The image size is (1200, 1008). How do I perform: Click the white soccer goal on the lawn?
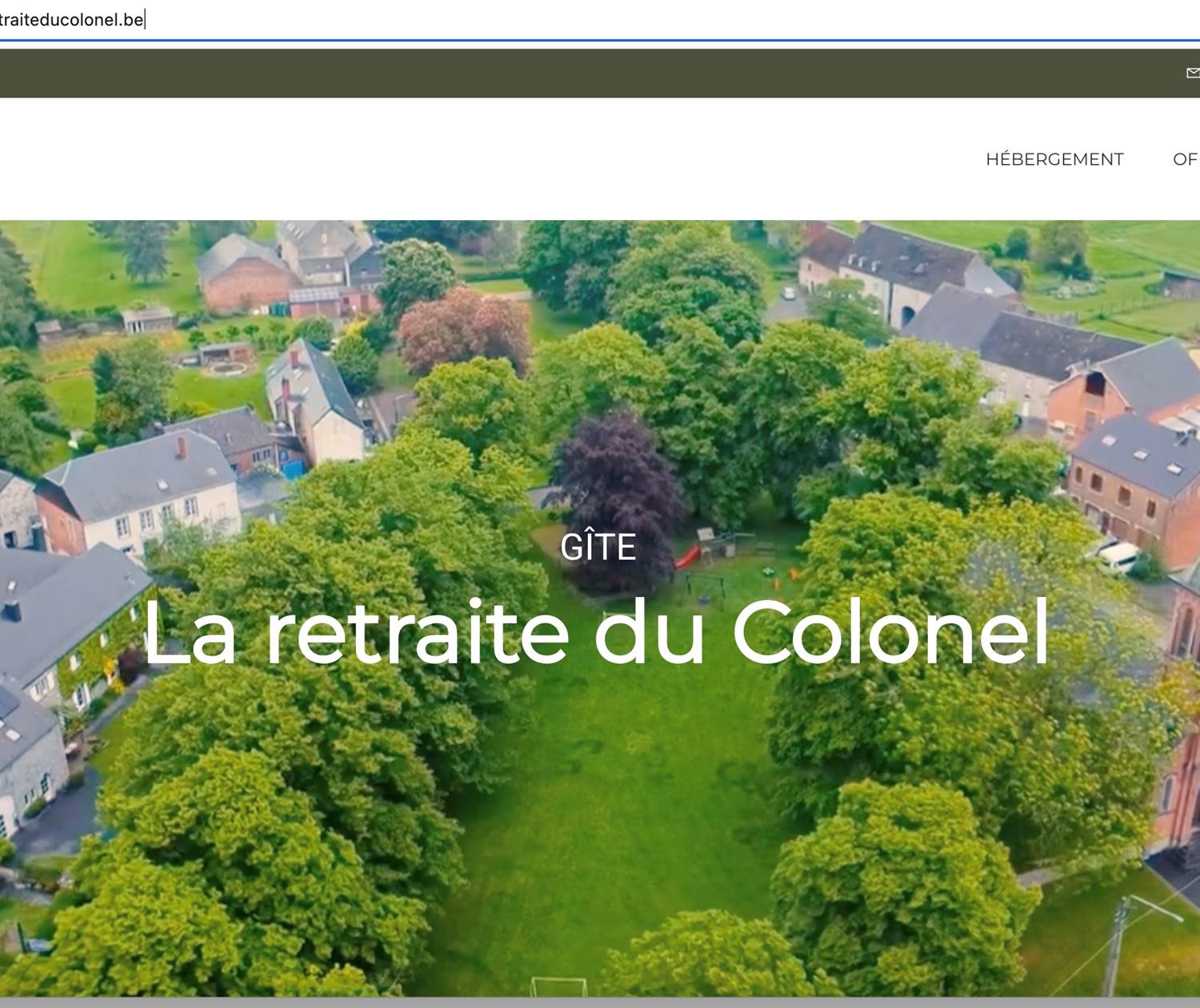(558, 986)
